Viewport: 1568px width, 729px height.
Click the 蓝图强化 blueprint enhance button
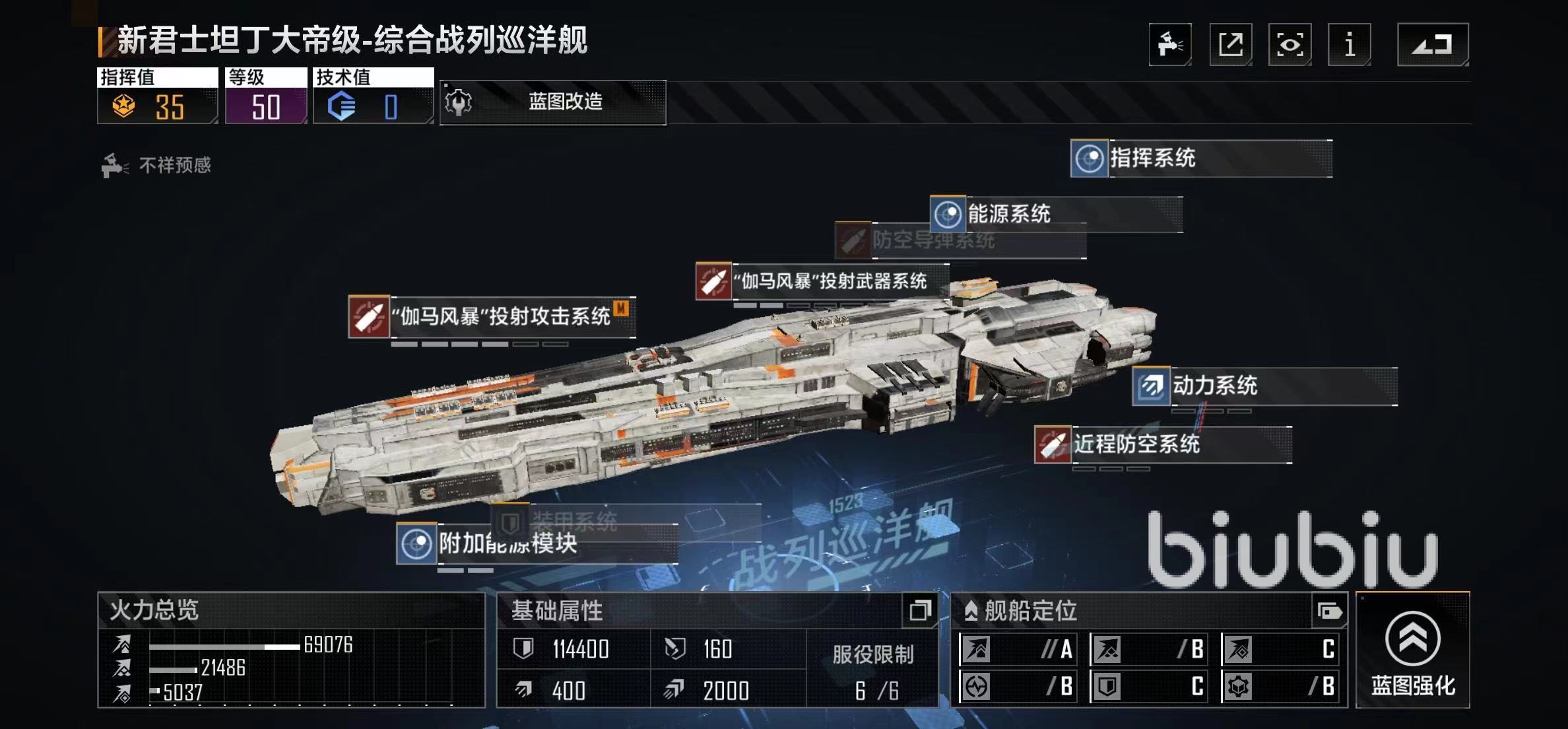click(1413, 650)
